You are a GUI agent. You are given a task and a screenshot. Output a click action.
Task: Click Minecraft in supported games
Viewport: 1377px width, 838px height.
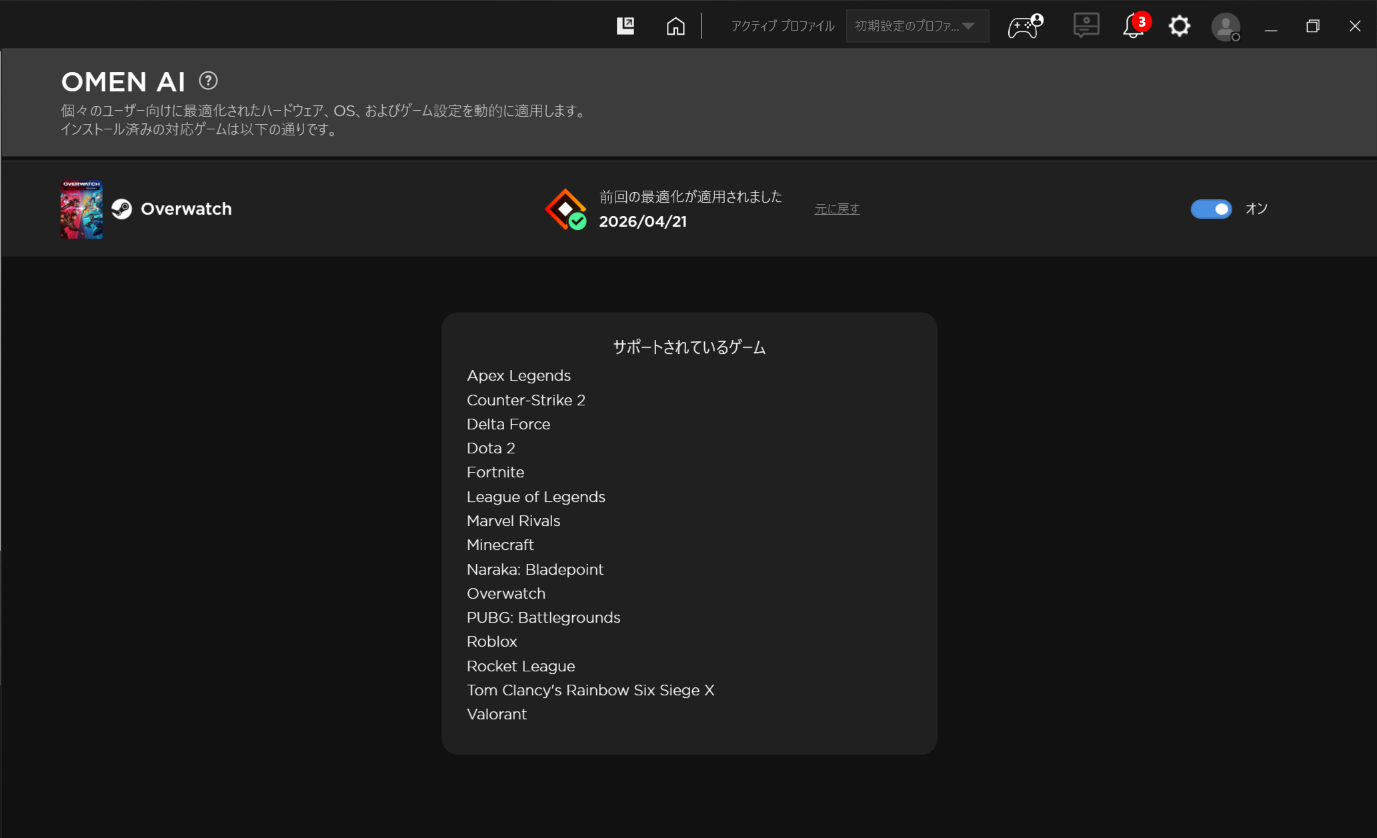pyautogui.click(x=501, y=545)
